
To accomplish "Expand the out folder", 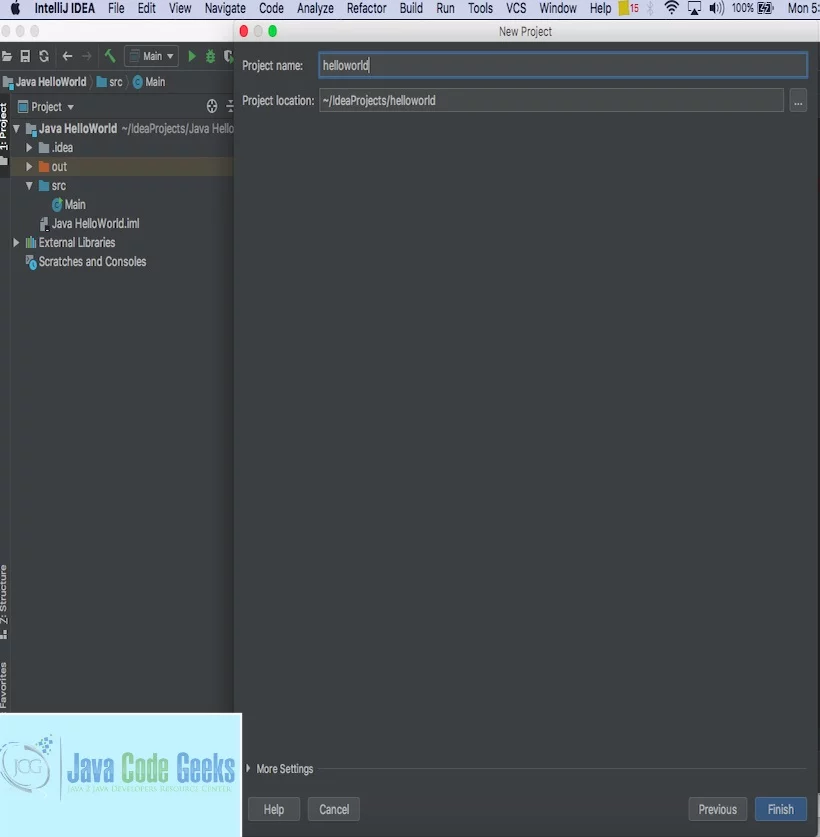I will (29, 167).
